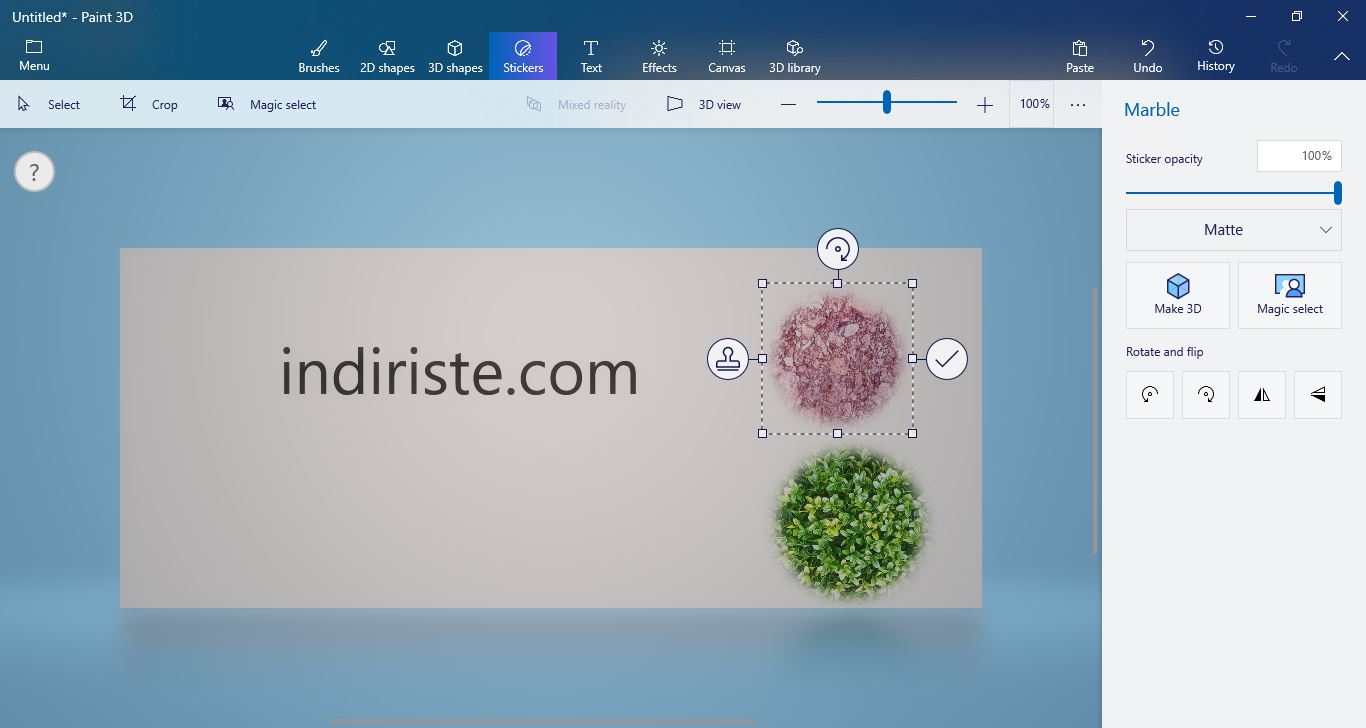The image size is (1366, 728).
Task: Click the vertical scrollbar
Action: (1096, 420)
